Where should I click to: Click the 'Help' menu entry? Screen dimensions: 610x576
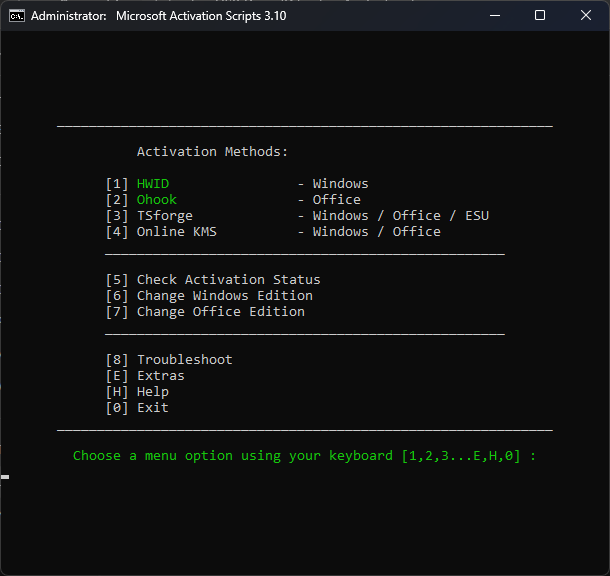tap(153, 392)
